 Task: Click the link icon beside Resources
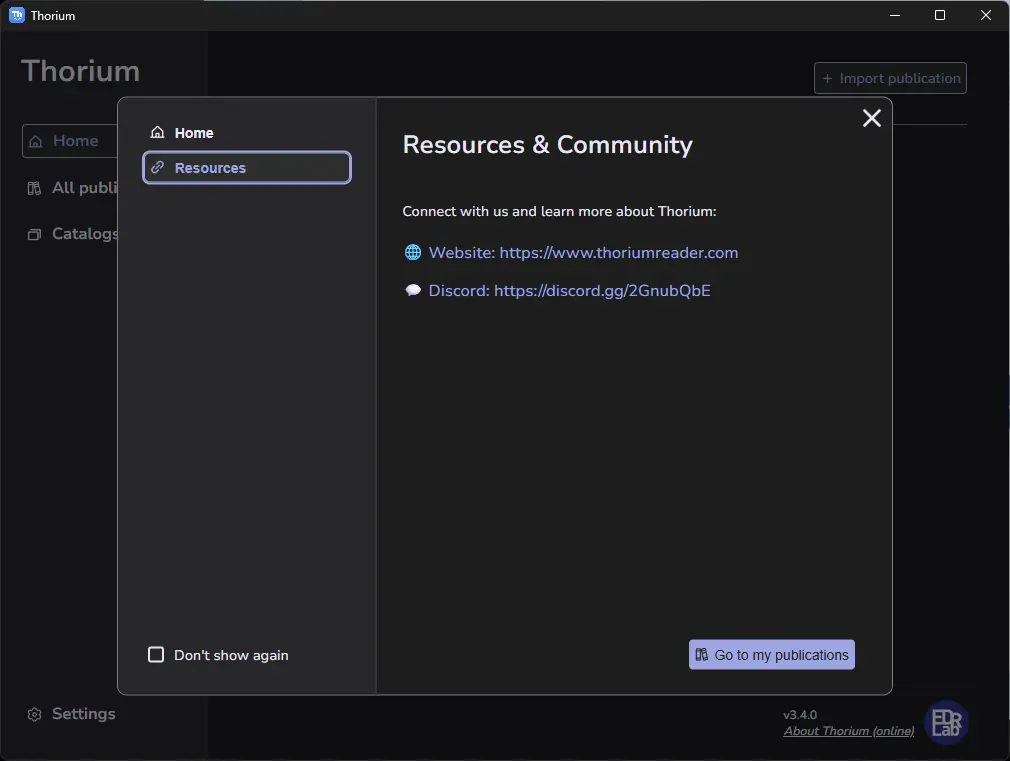157,168
